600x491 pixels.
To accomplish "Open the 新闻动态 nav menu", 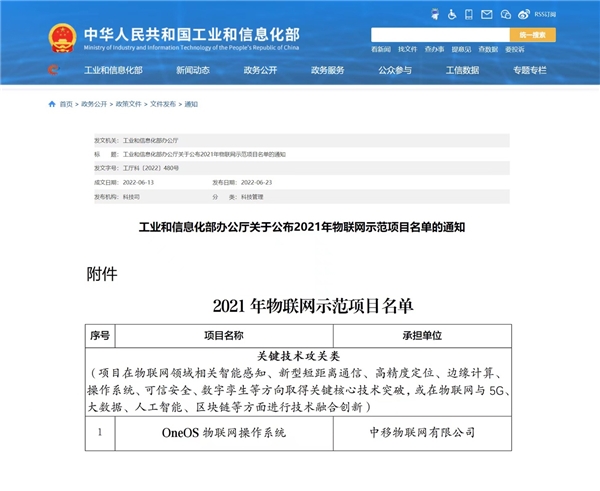I will [193, 70].
